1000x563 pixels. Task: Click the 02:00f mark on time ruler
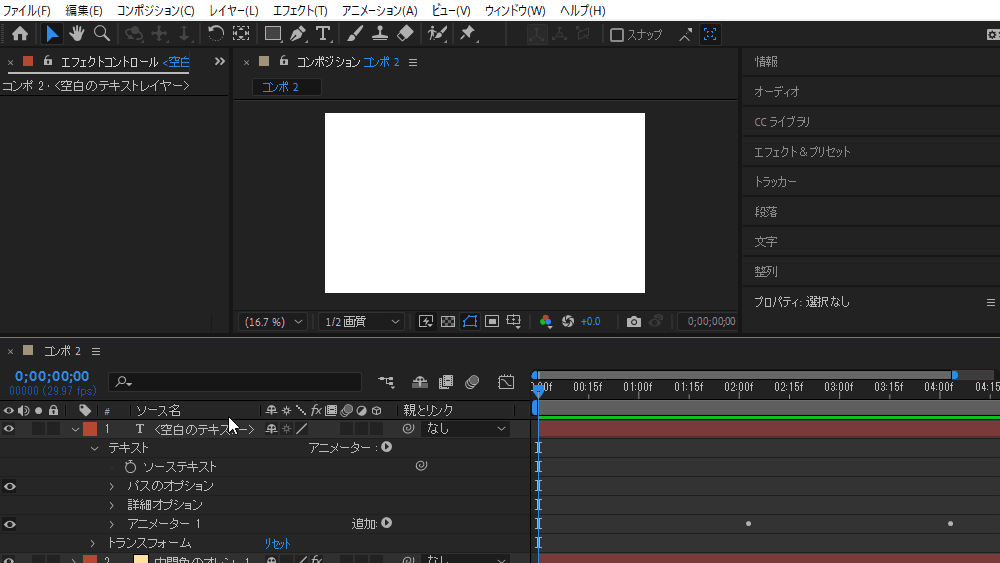coord(739,386)
